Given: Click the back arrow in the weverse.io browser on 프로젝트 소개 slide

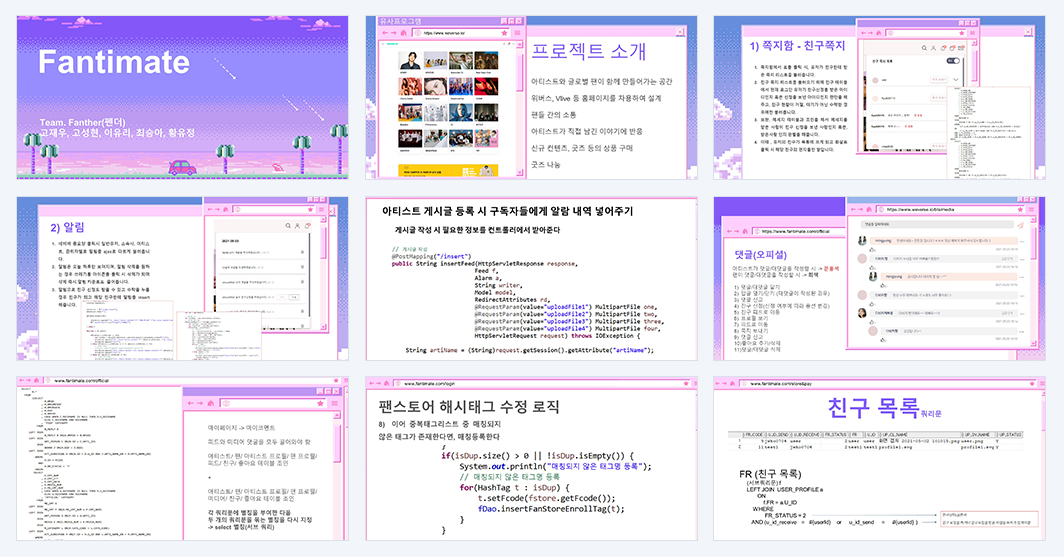Looking at the screenshot, I should pos(385,33).
